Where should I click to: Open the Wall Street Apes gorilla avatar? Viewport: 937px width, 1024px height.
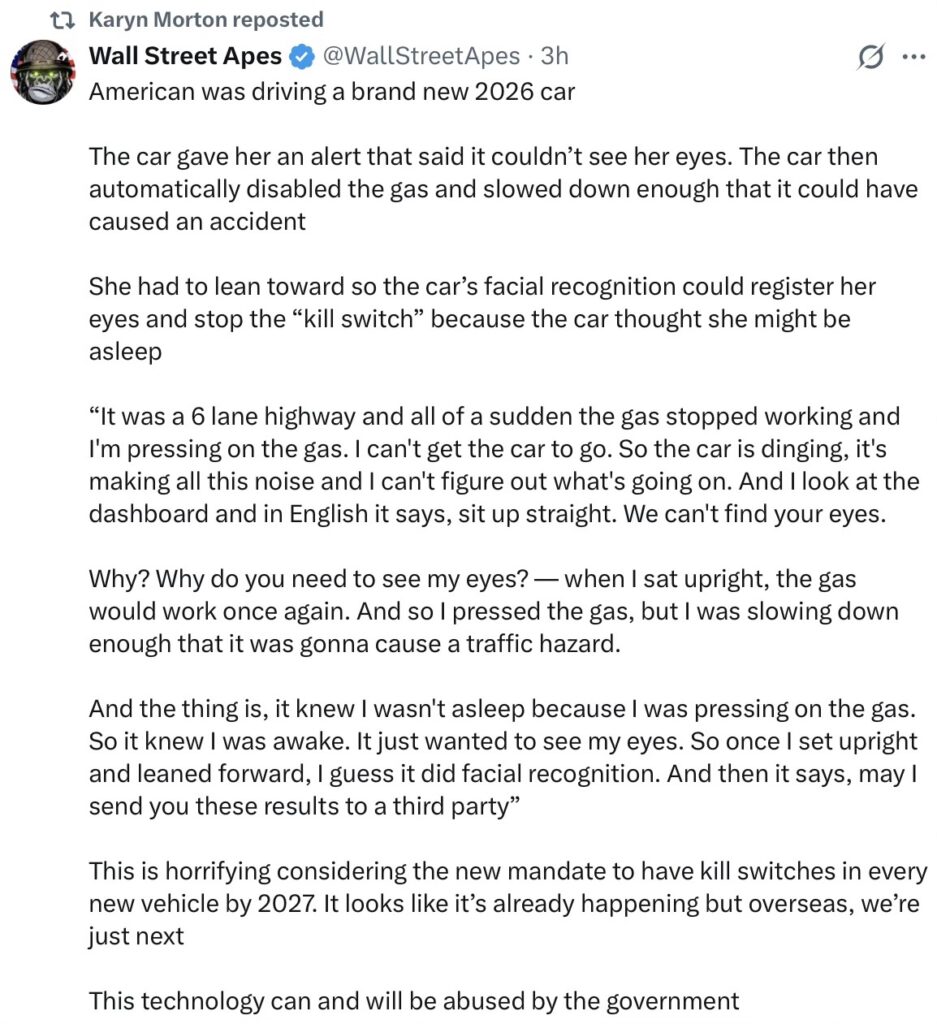point(42,72)
